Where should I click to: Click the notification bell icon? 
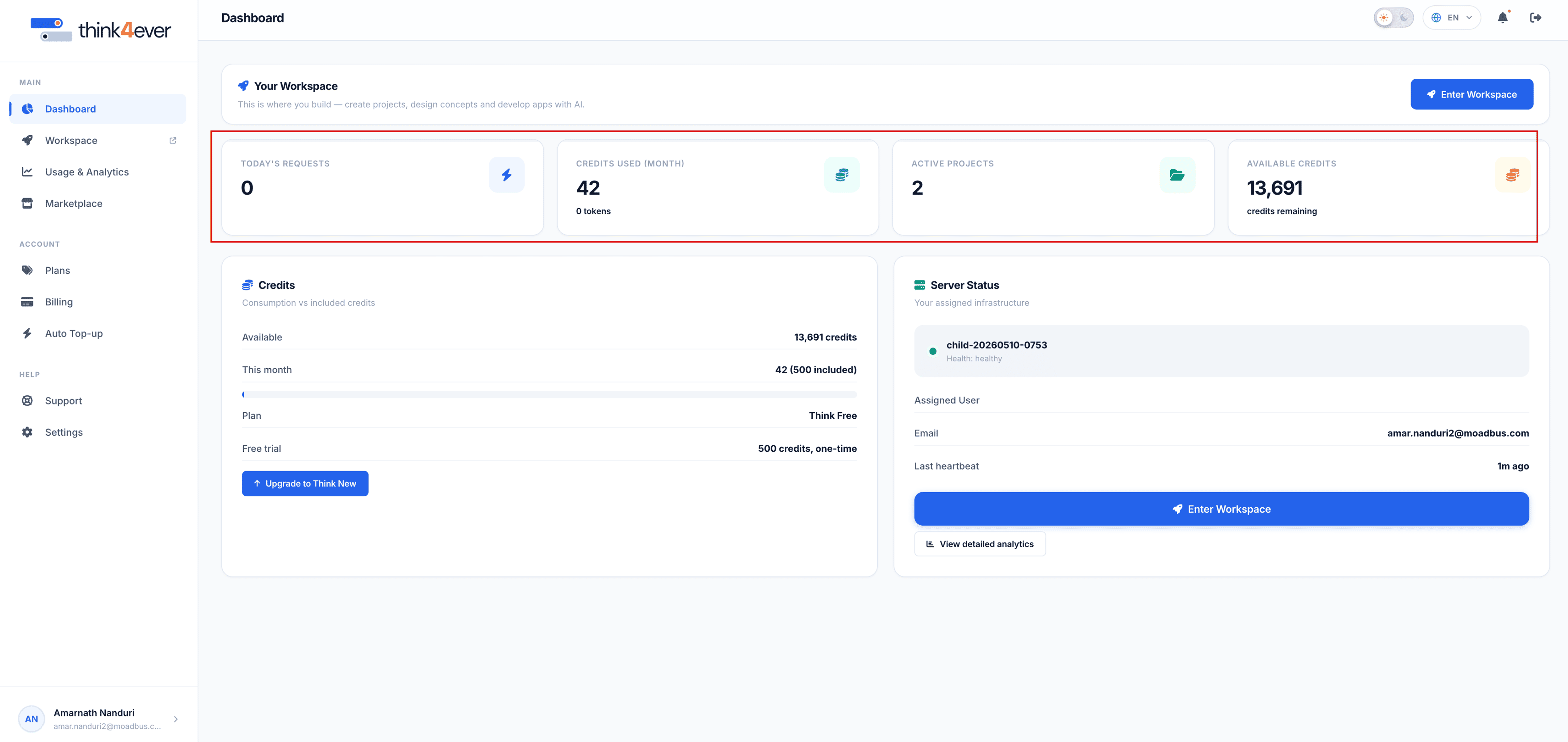[1502, 18]
